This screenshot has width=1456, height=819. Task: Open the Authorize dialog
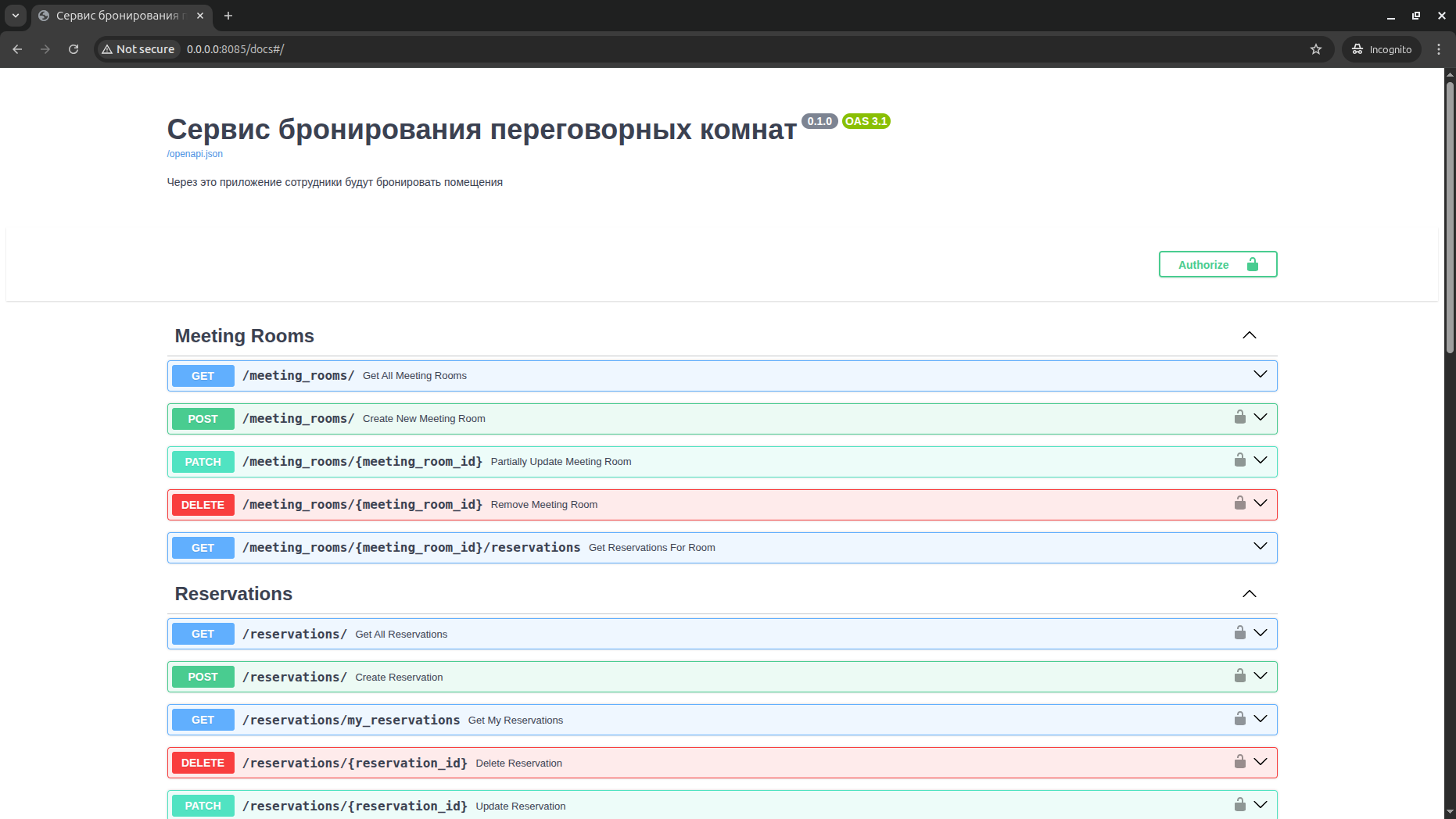1217,265
